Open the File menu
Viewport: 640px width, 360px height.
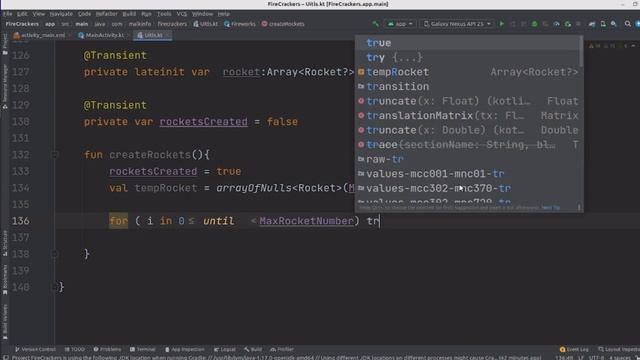click(8, 14)
